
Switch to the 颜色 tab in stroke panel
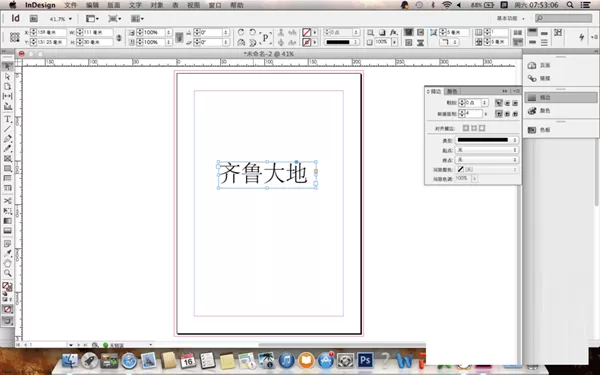452,91
